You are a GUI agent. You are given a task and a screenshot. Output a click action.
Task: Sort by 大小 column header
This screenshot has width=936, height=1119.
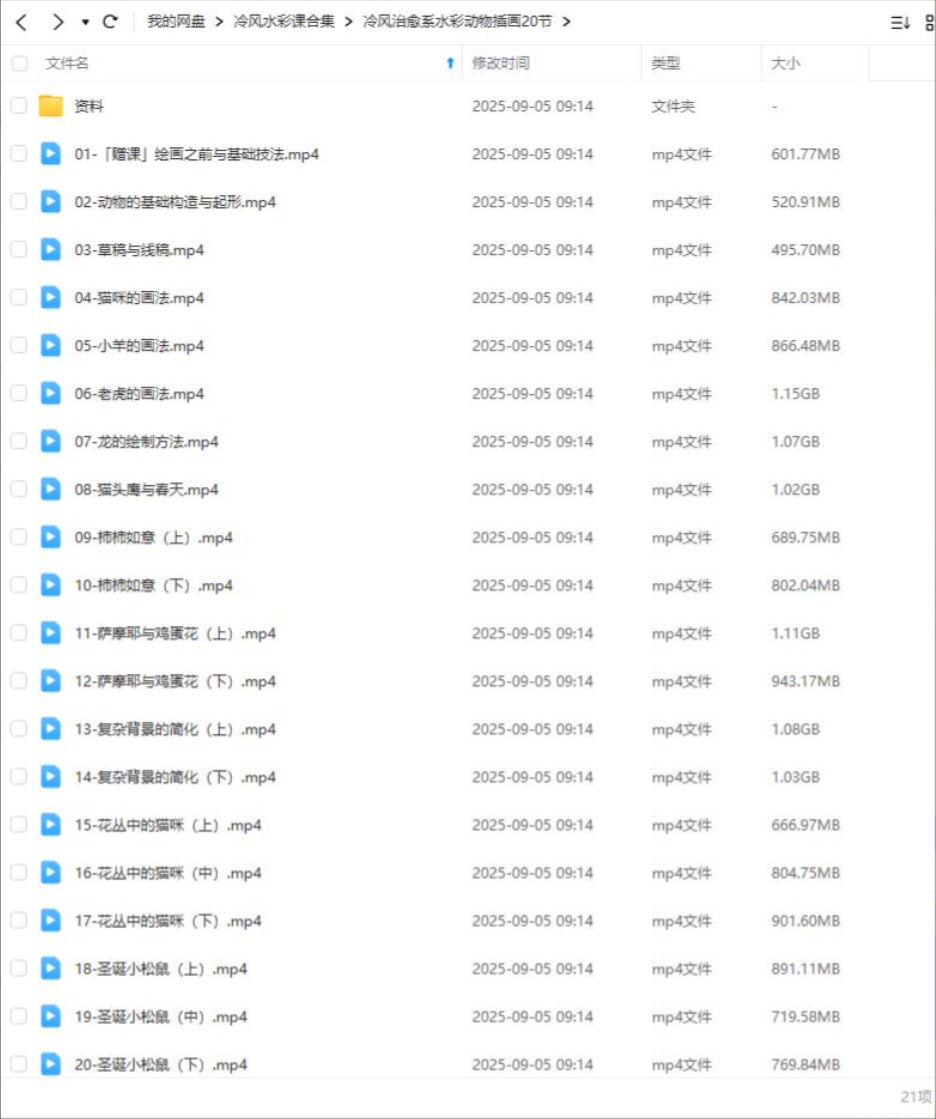(x=785, y=63)
